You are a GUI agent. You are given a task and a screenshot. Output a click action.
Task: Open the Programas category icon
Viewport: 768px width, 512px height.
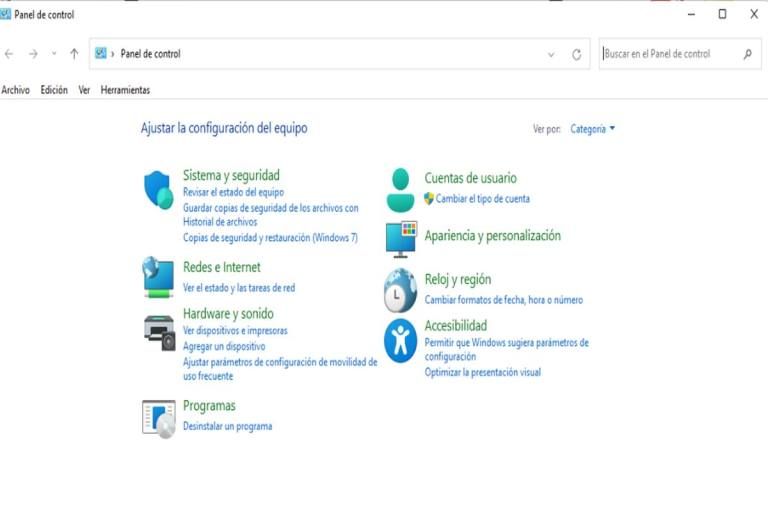coord(159,417)
